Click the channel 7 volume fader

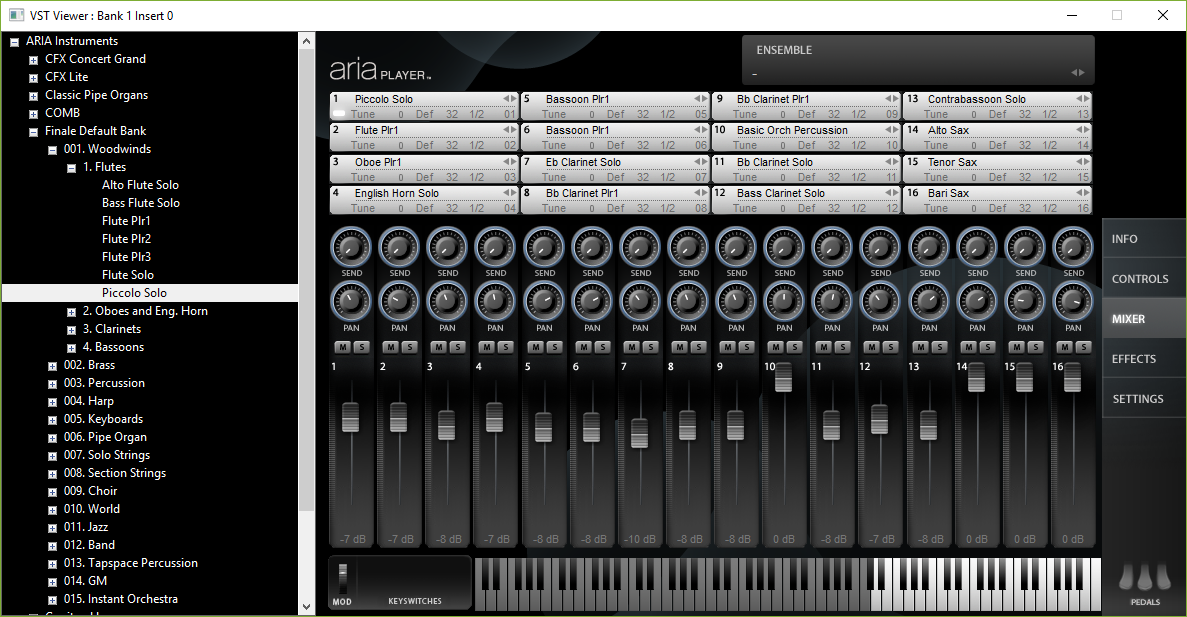[640, 433]
